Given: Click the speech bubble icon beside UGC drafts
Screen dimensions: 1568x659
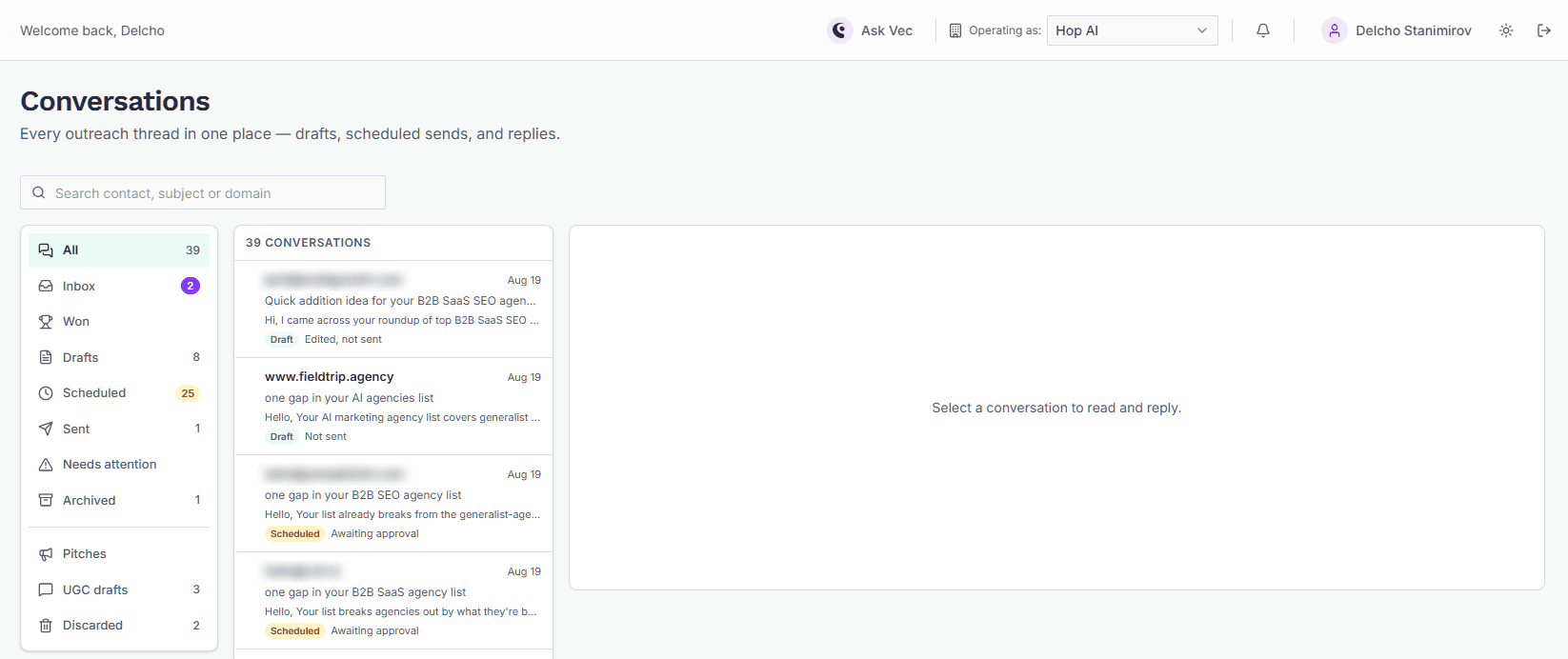Looking at the screenshot, I should (46, 589).
